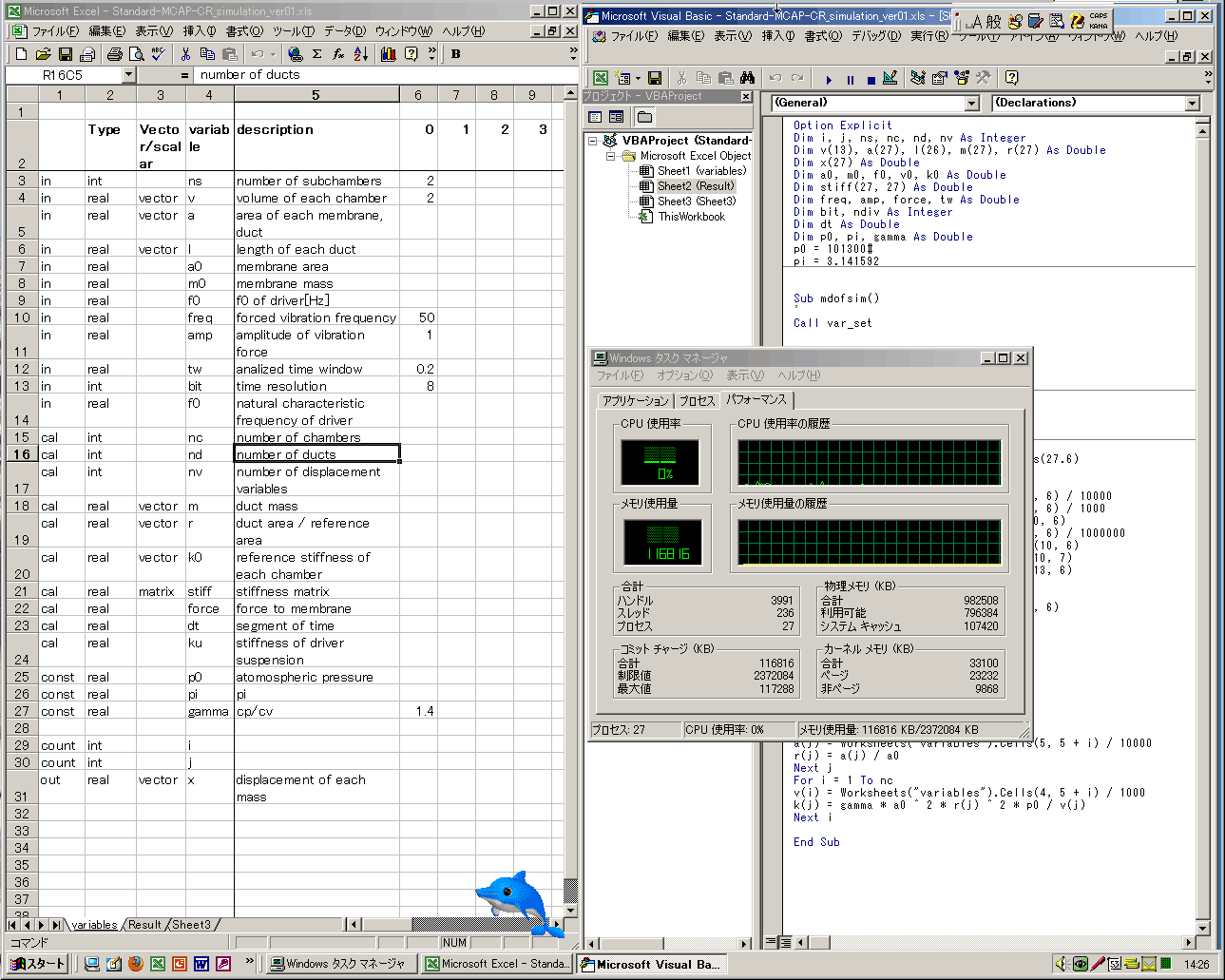The image size is (1225, 980).
Task: Toggle Bold formatting in Excel toolbar
Action: point(456,54)
